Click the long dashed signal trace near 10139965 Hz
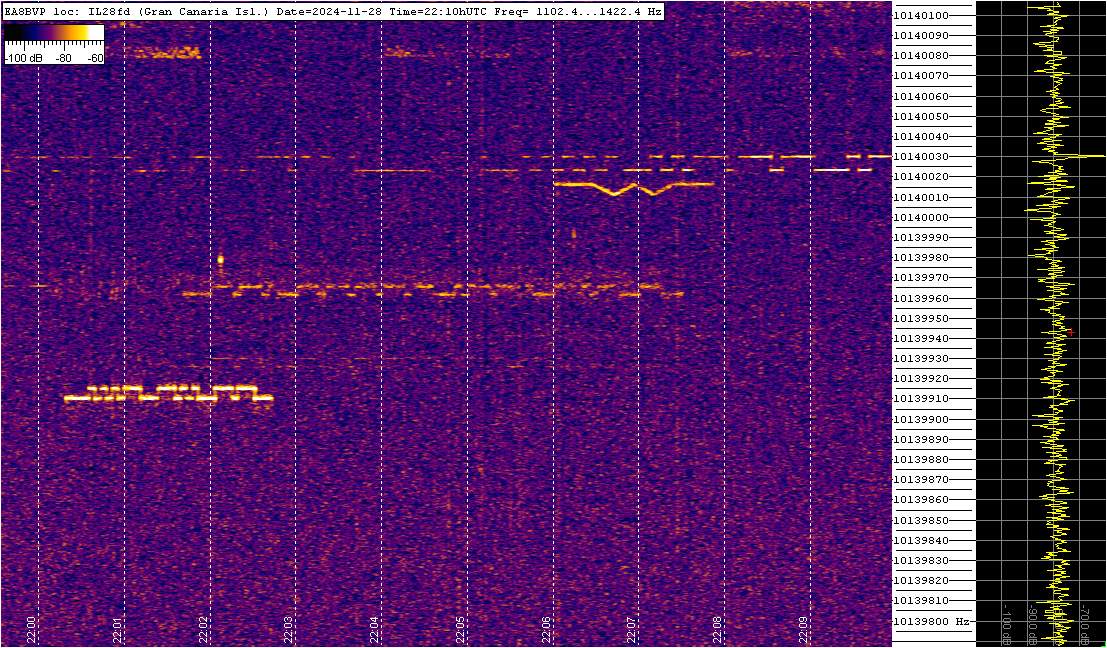The image size is (1107, 648). [433, 290]
